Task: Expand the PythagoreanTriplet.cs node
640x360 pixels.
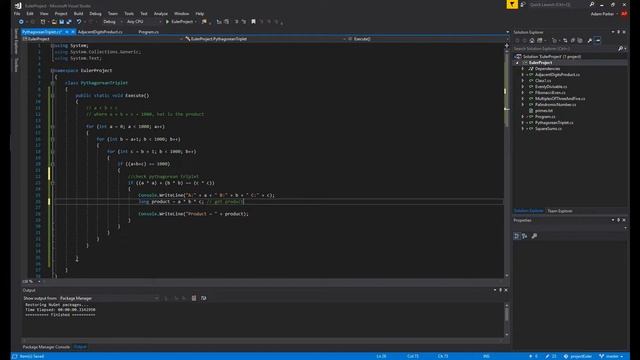Action: [x=523, y=122]
